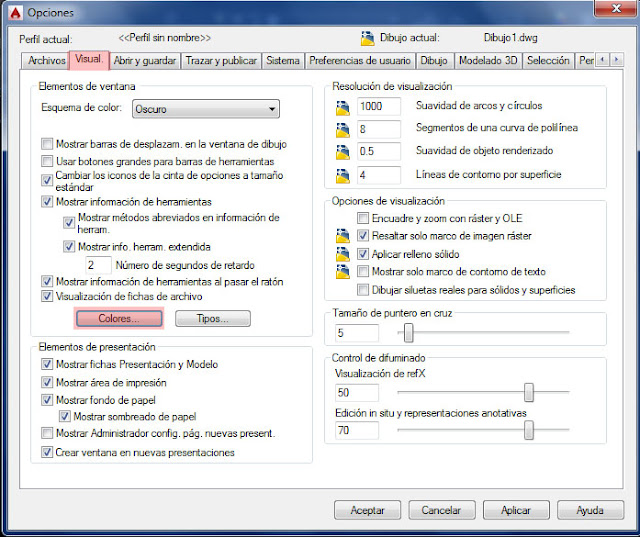This screenshot has height=537, width=640.
Task: Switch to the Archivos tab
Action: [46, 61]
